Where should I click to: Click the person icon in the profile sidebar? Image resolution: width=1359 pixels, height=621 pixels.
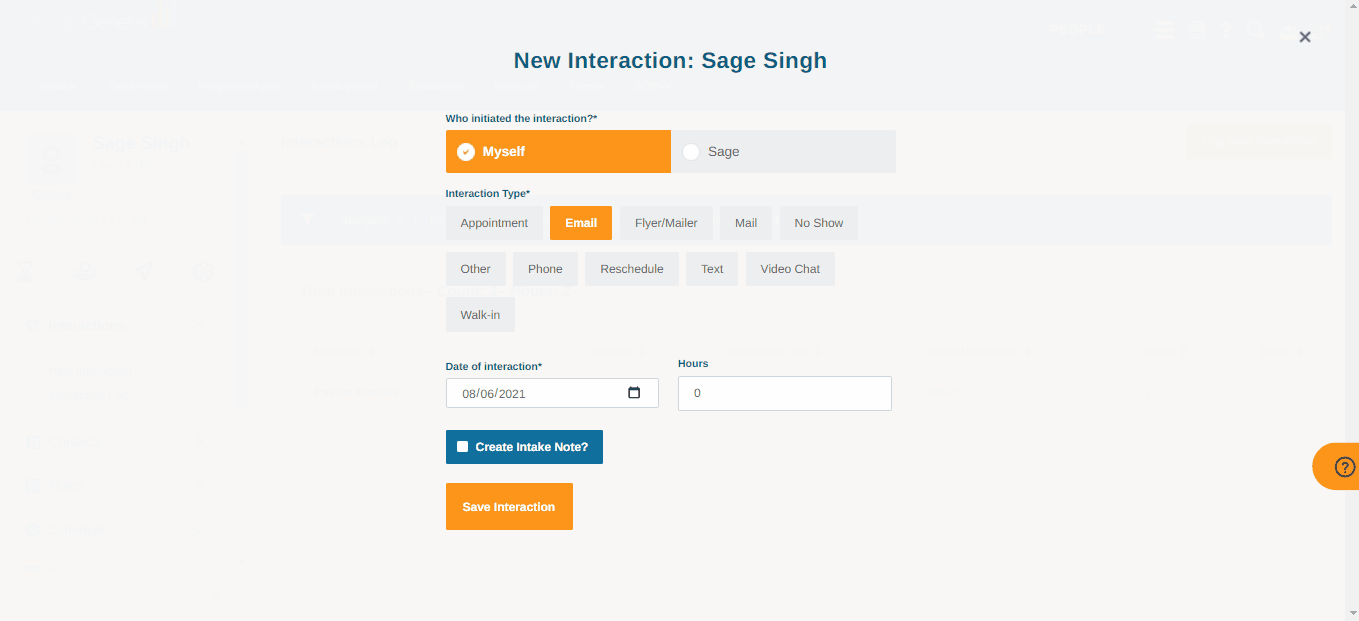[85, 271]
